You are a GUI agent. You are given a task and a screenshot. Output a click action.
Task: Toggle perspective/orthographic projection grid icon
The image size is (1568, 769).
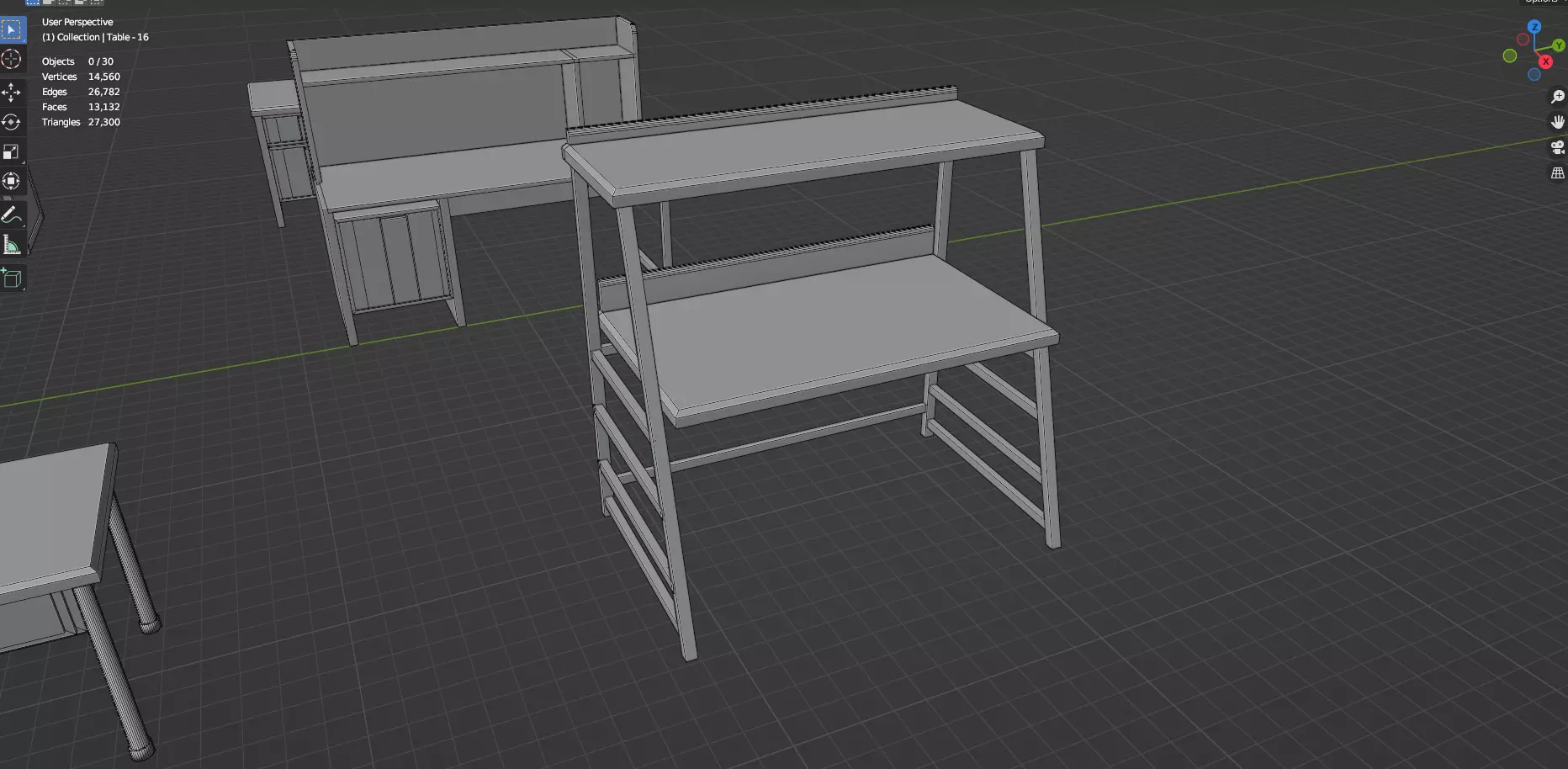point(1557,173)
